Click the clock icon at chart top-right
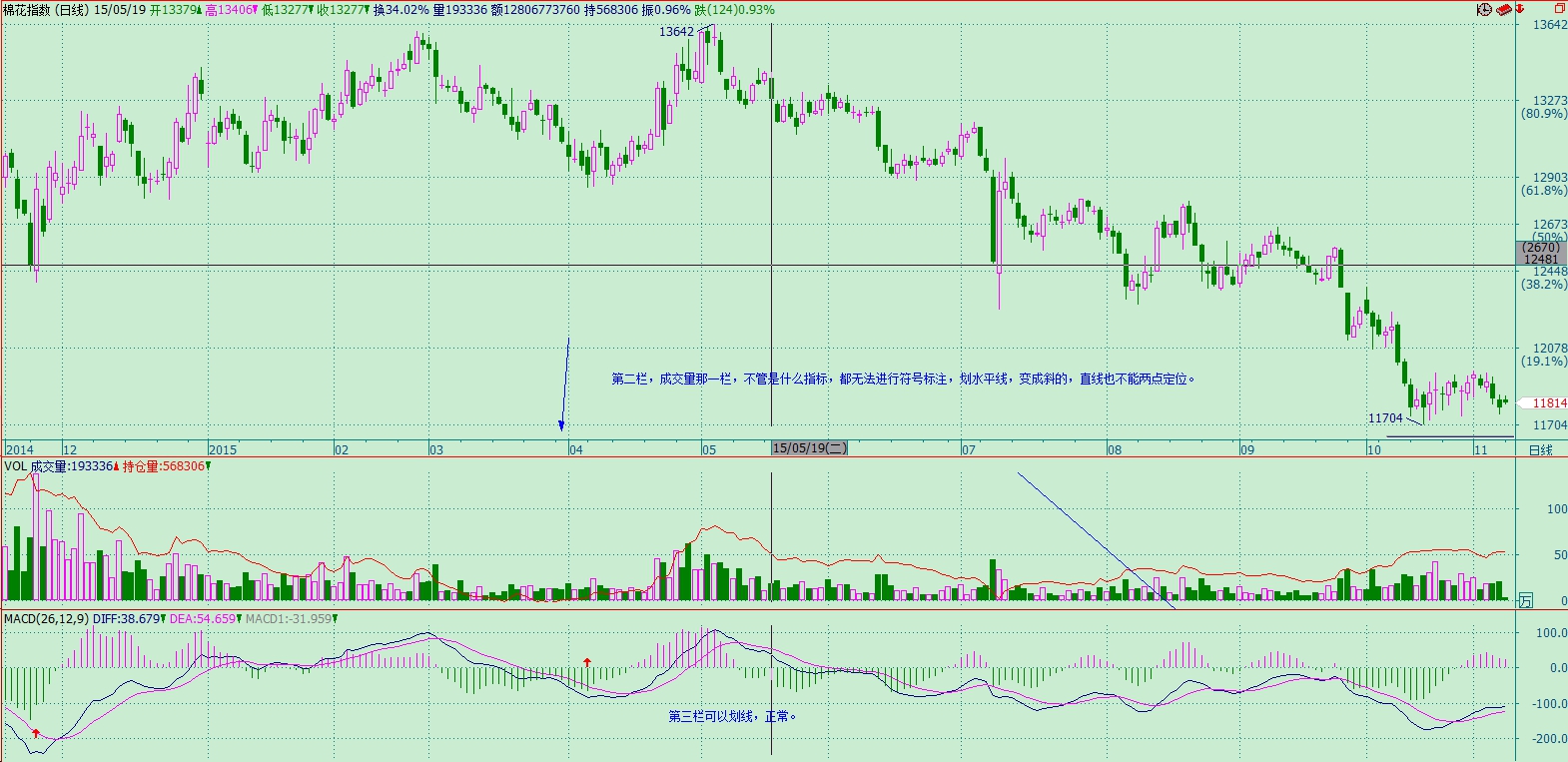The image size is (1568, 762). [x=1484, y=9]
